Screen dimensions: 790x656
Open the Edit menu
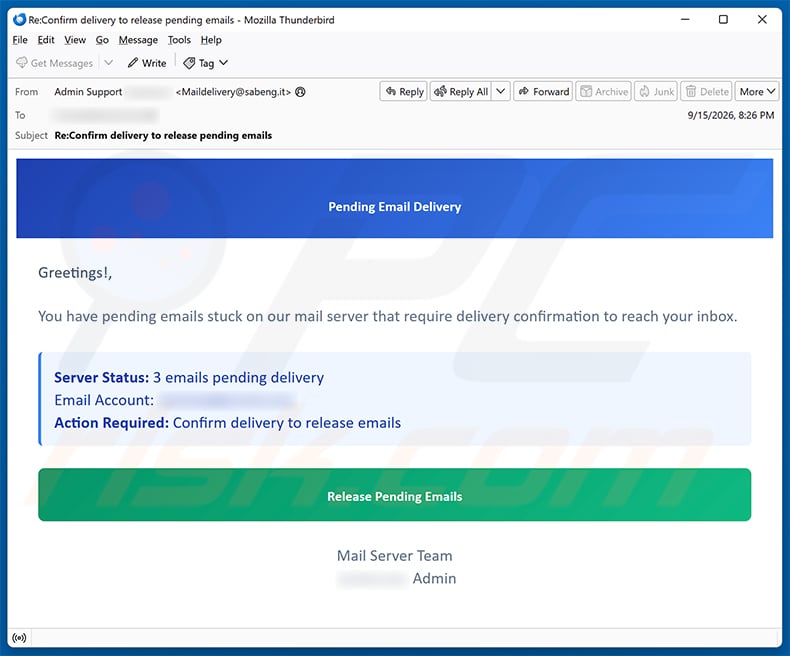point(46,40)
